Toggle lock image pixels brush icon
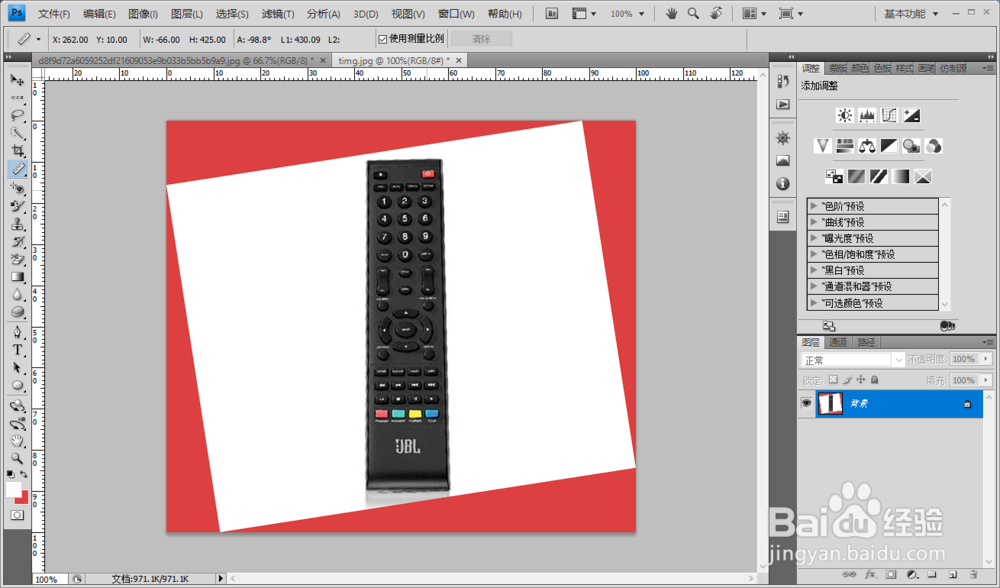The image size is (1000, 588). coord(847,379)
